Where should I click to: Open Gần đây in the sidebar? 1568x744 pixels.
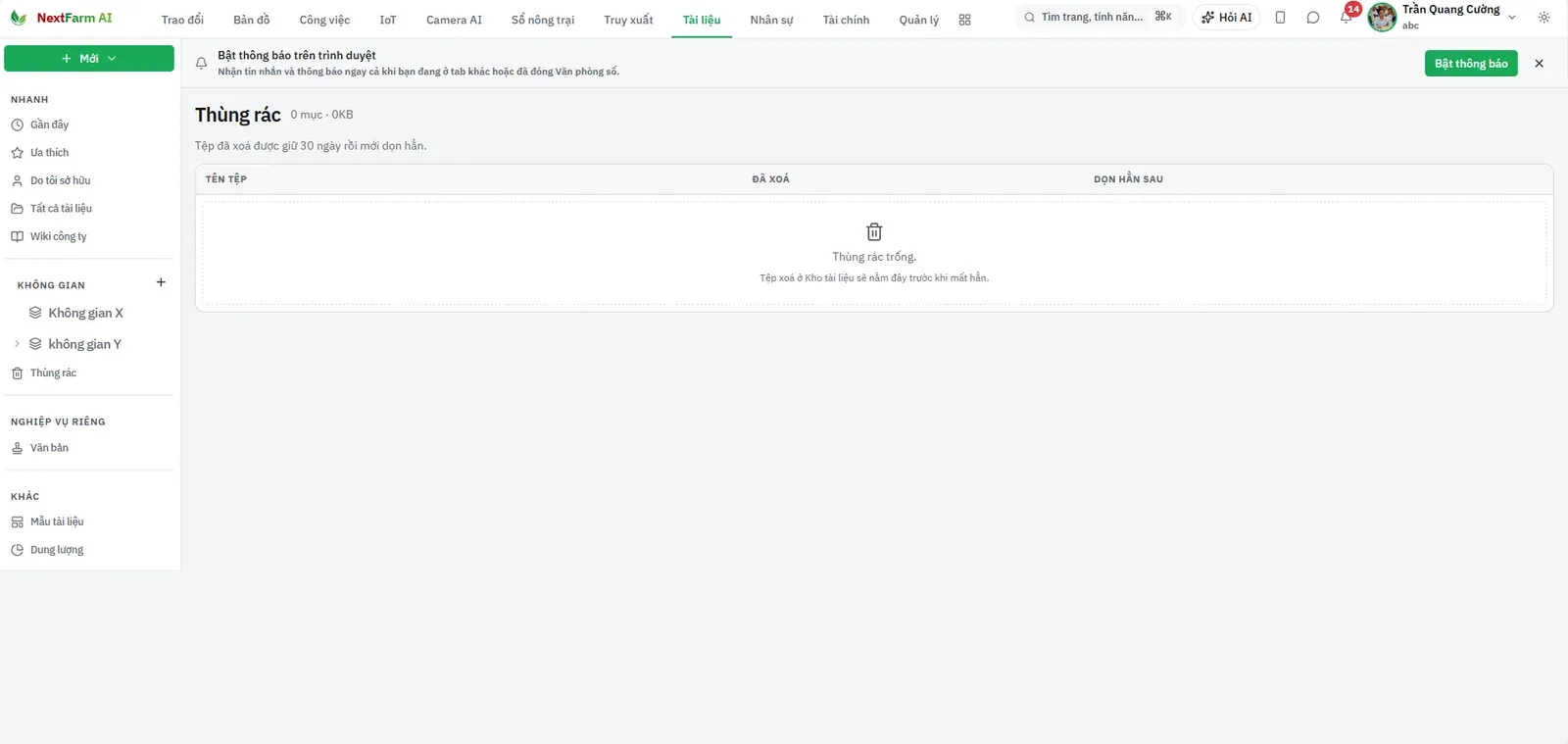(89, 124)
